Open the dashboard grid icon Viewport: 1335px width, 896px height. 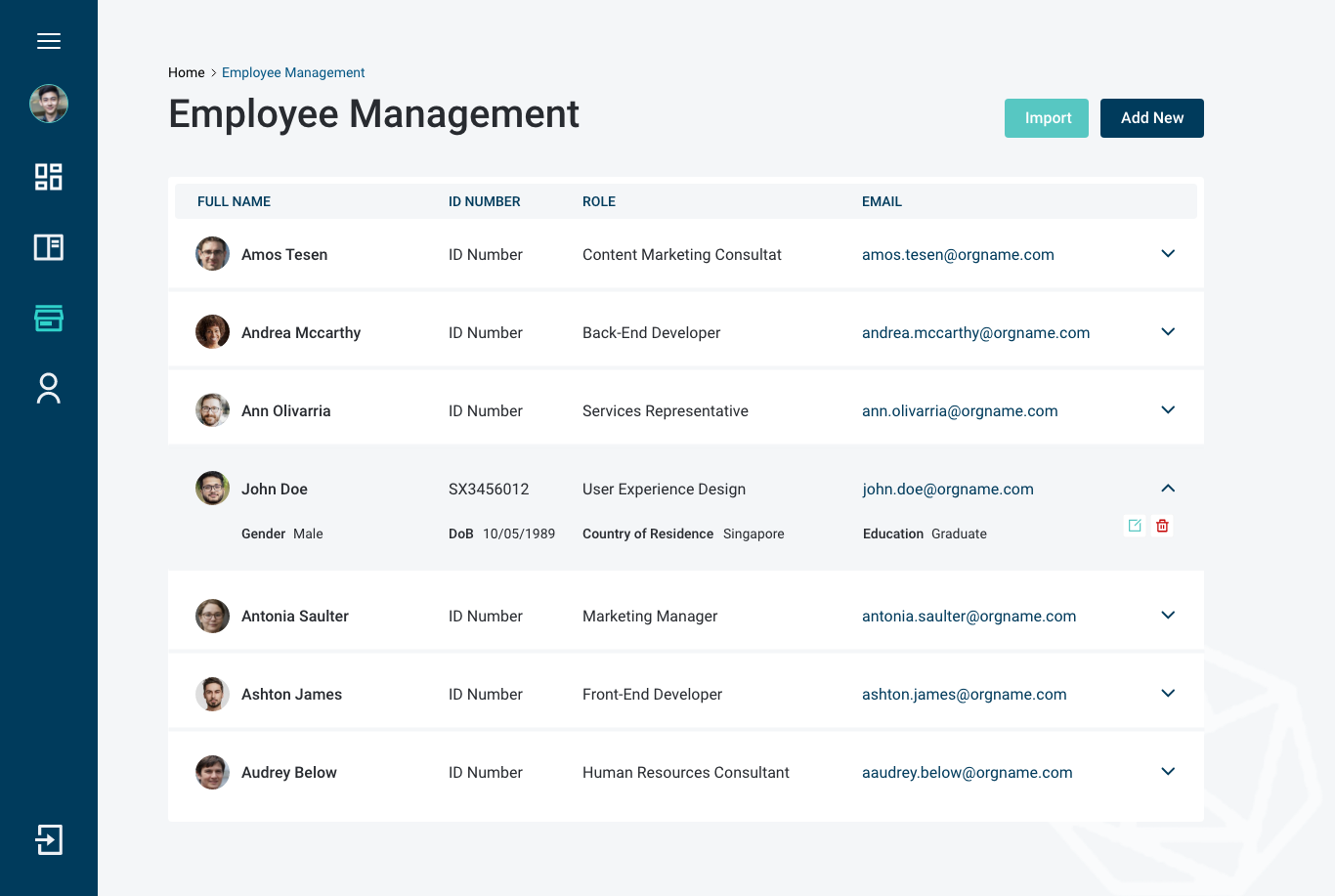49,177
